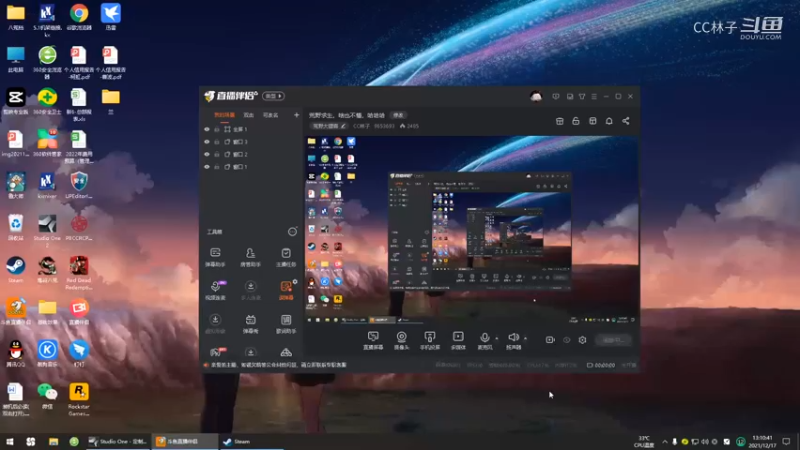The image size is (800, 450).
Task: Add a phone screen-cast source
Action: click(x=430, y=340)
